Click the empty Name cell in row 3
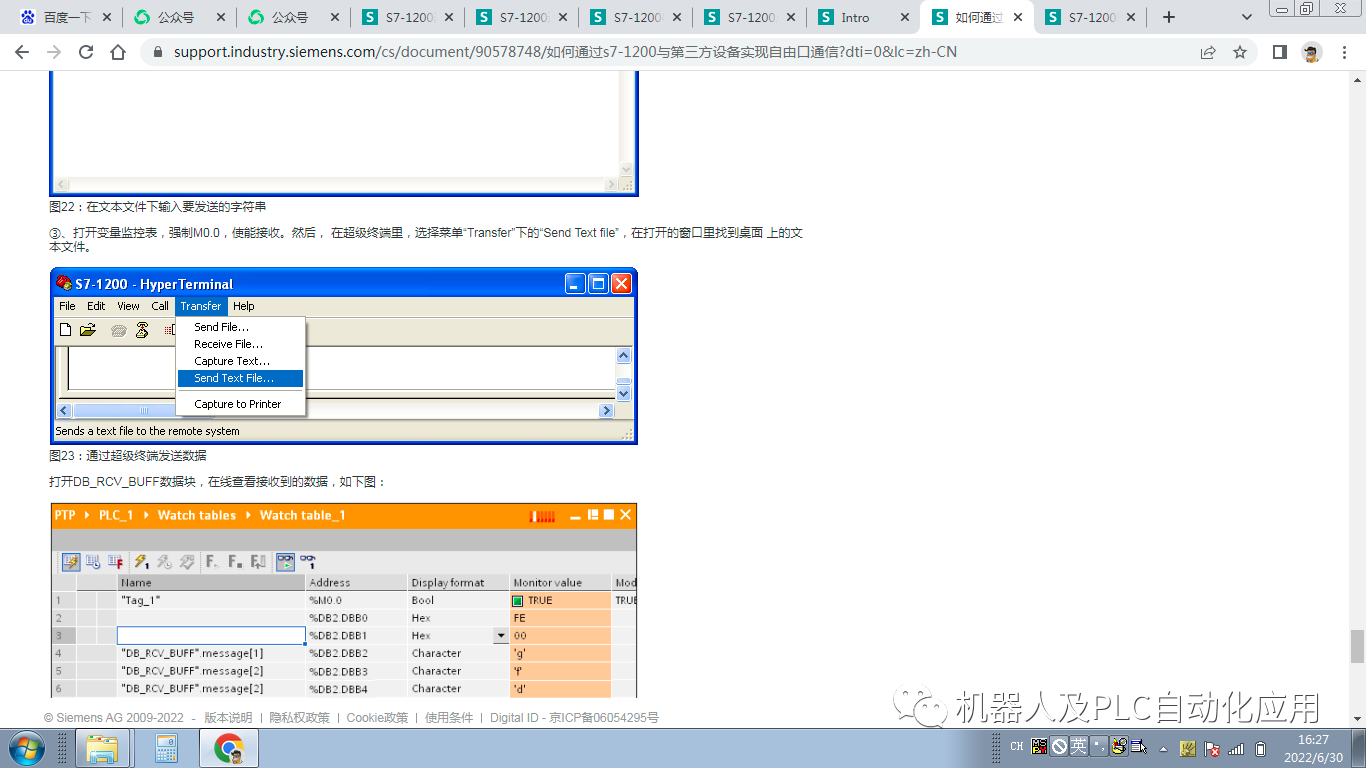Screen dimensions: 1366x768 coord(211,636)
